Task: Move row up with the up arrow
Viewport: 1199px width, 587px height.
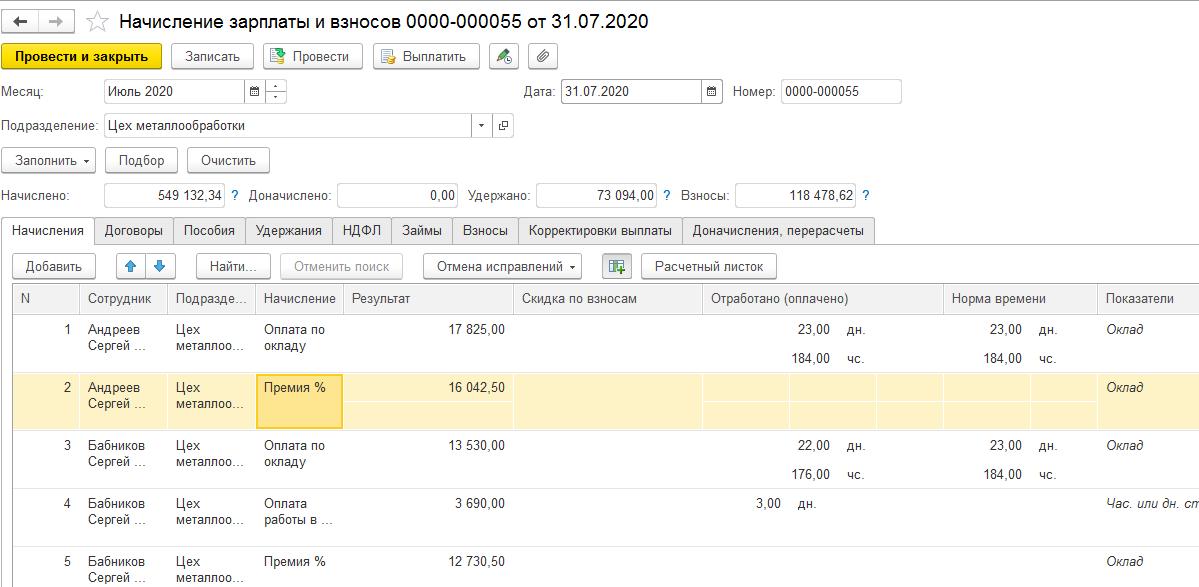Action: (x=131, y=266)
